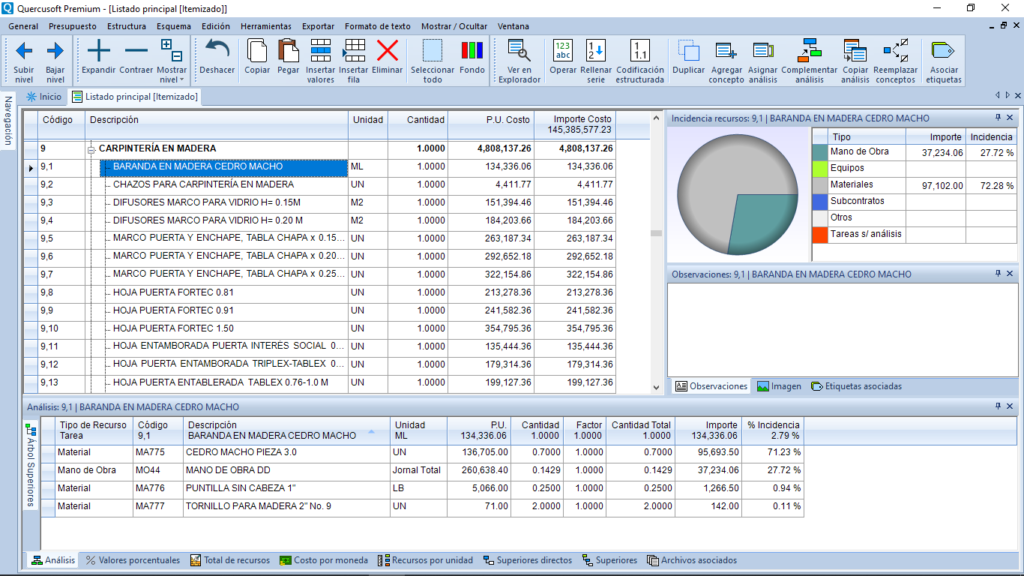Click the Agregar concepto icon
This screenshot has width=1024, height=576.
click(x=726, y=51)
